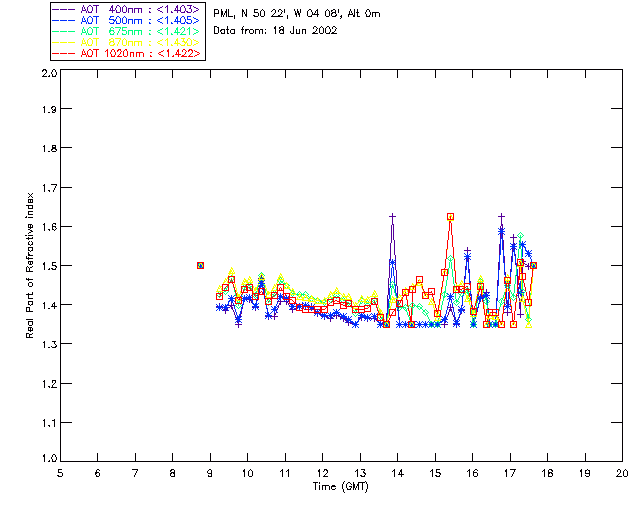Click the x-axis label 15
The width and height of the screenshot is (640, 512).
click(435, 473)
